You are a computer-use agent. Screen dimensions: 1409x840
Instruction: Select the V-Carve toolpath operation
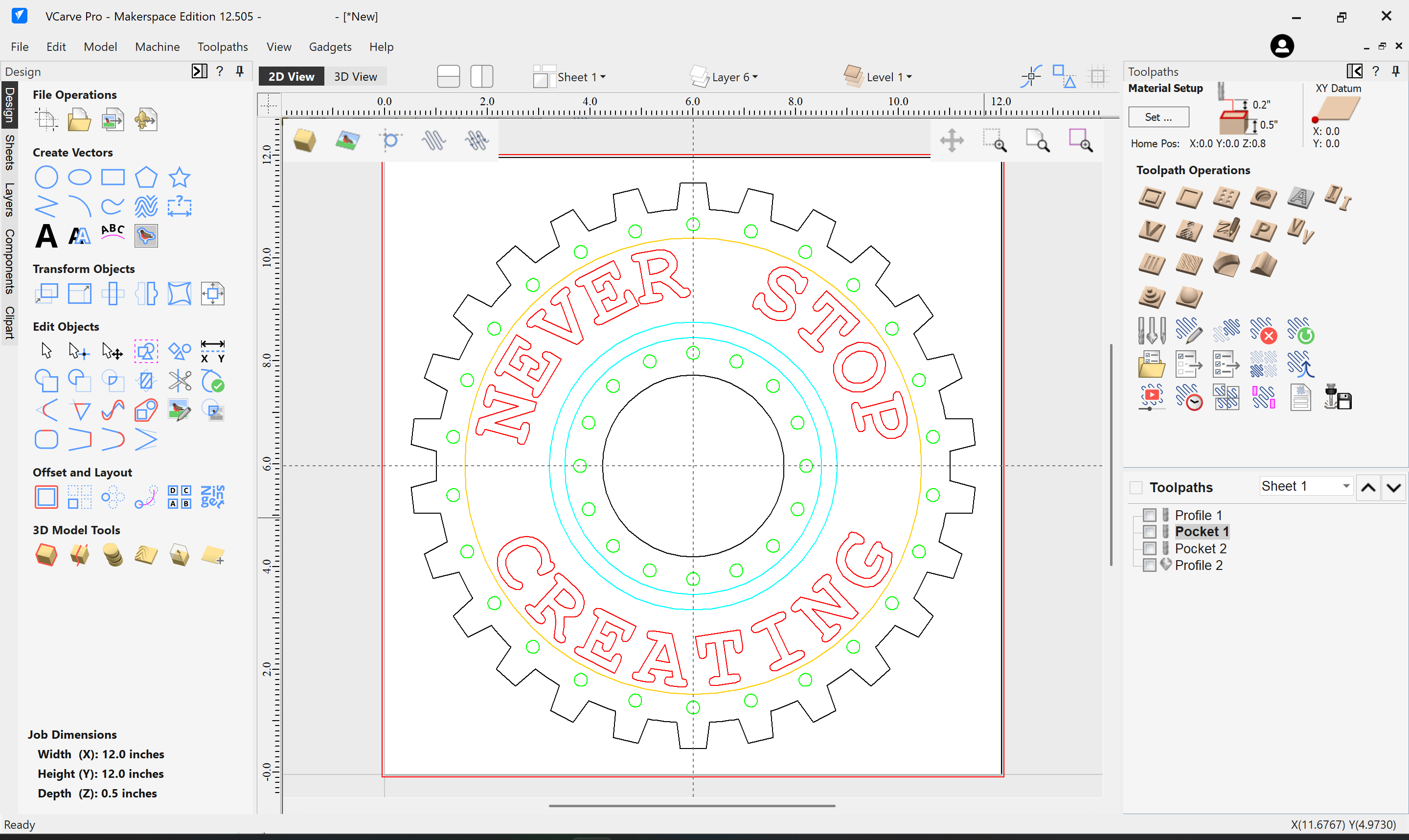pos(1153,230)
